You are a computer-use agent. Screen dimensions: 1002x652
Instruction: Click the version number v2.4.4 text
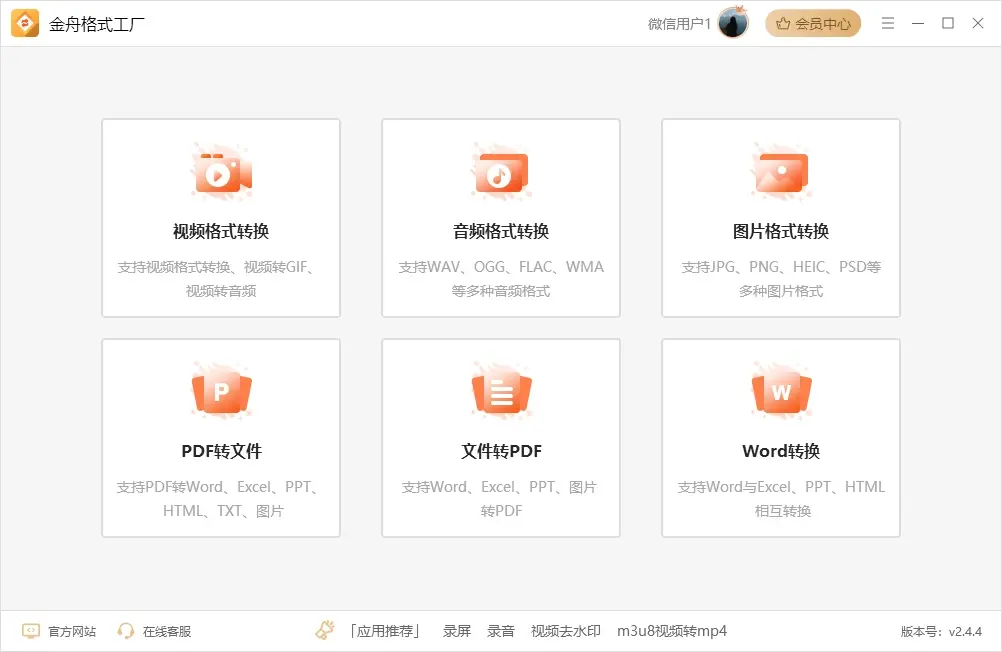(x=965, y=632)
